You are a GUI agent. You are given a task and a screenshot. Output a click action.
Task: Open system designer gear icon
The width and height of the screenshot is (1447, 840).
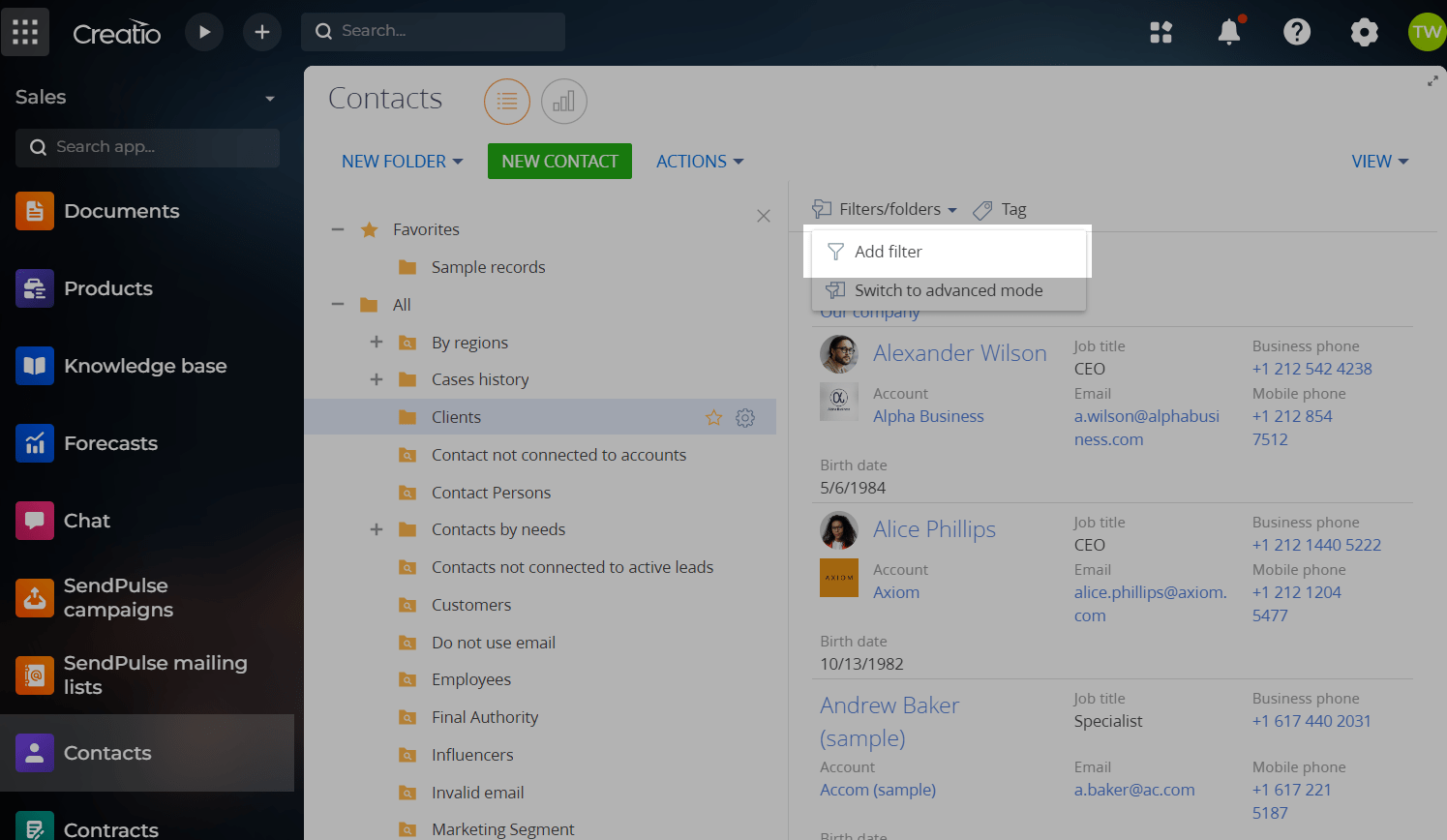(x=1364, y=32)
